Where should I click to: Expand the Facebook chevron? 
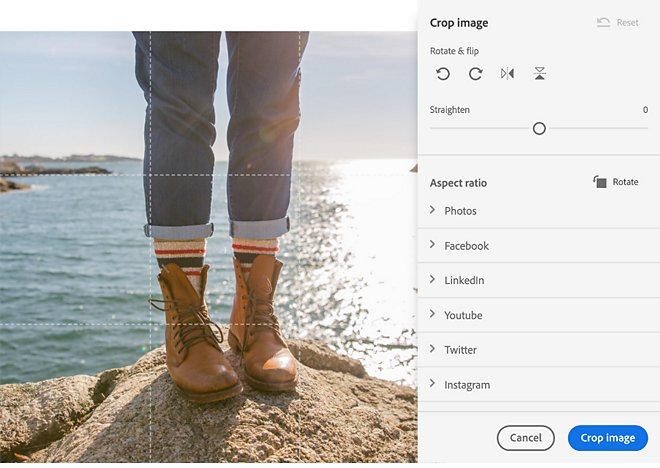432,245
